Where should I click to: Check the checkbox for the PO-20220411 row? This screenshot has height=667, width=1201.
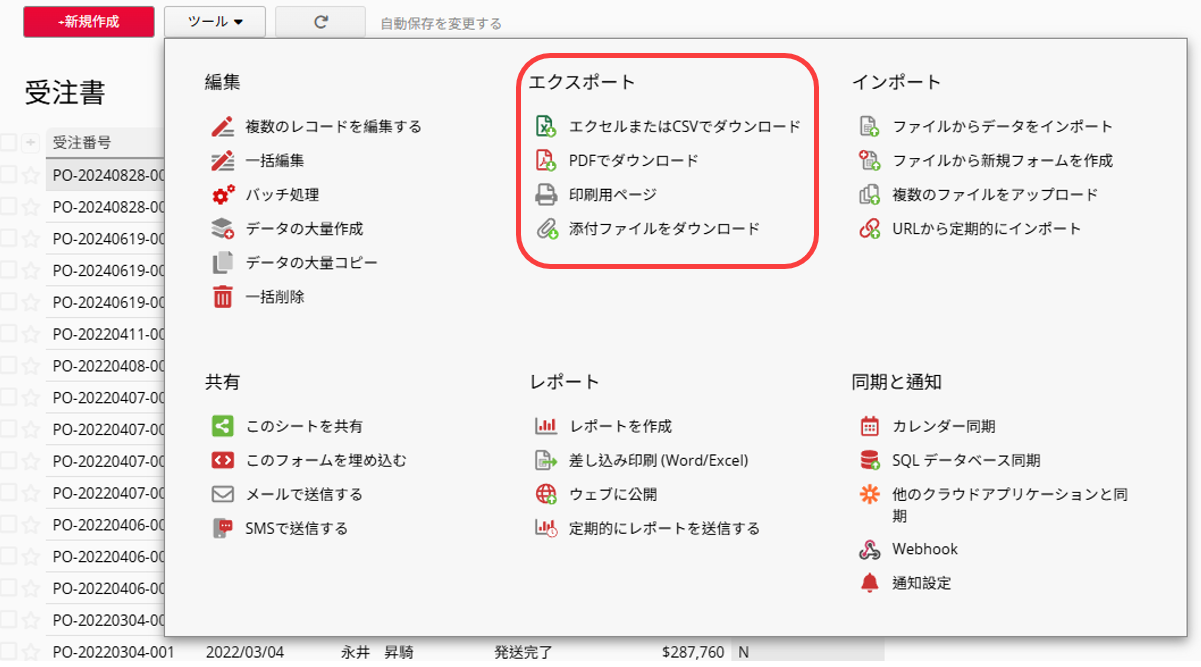pos(8,334)
